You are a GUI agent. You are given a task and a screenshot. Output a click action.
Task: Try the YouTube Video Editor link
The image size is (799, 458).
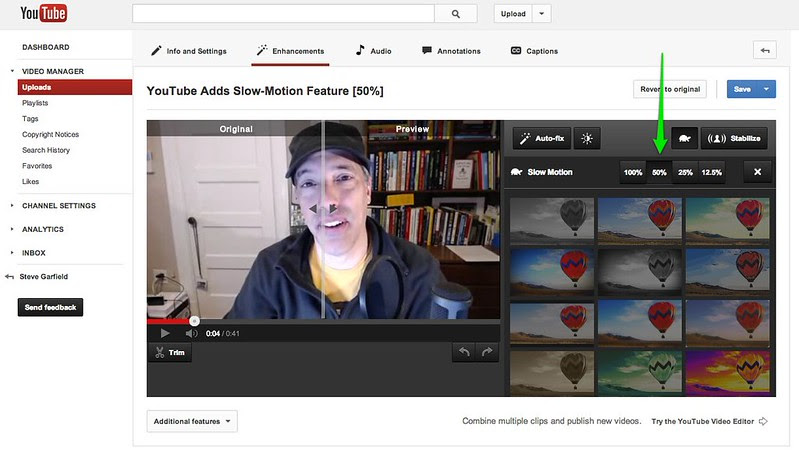pyautogui.click(x=709, y=421)
